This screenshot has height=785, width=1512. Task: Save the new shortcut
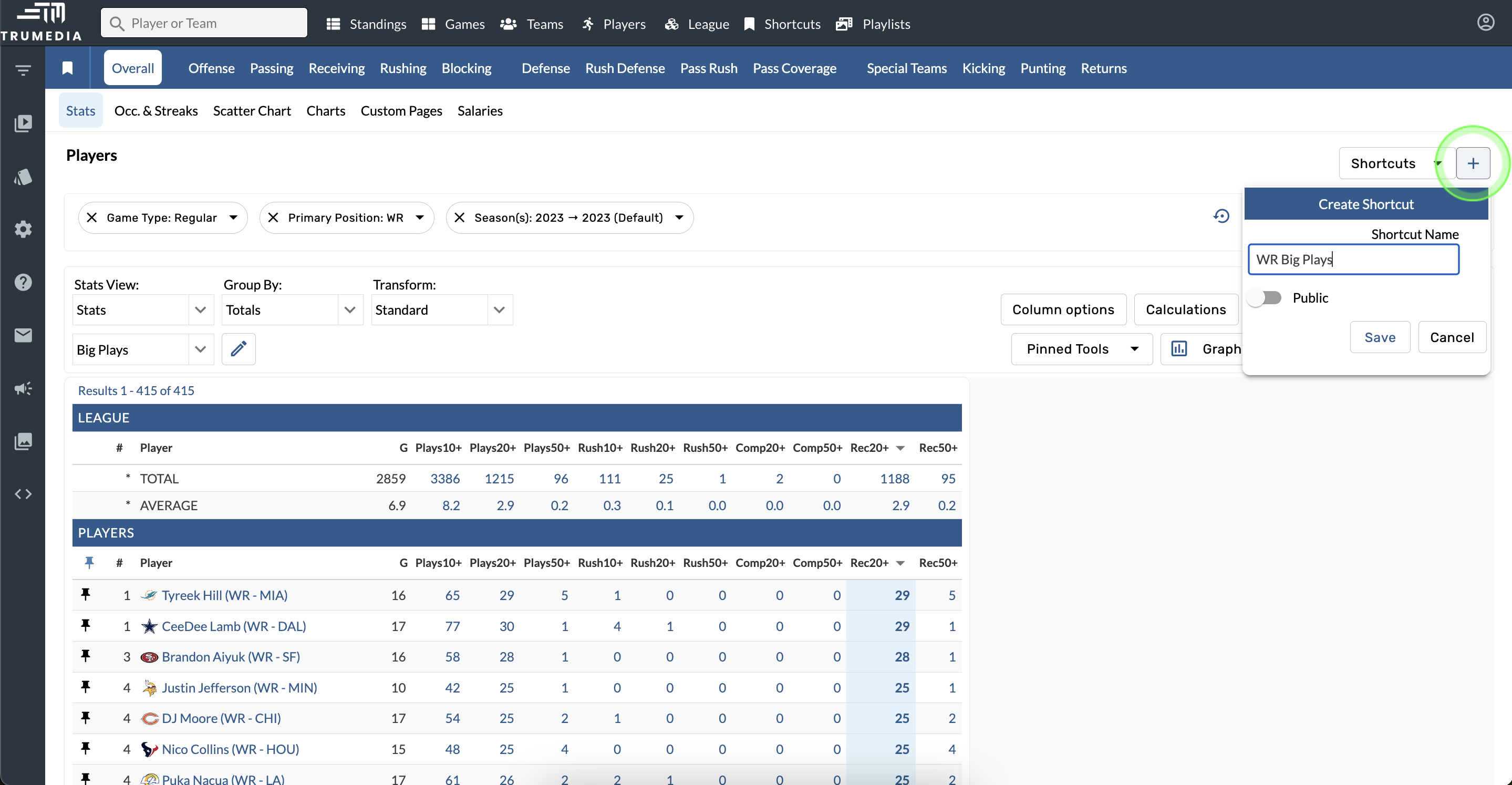[x=1380, y=338]
